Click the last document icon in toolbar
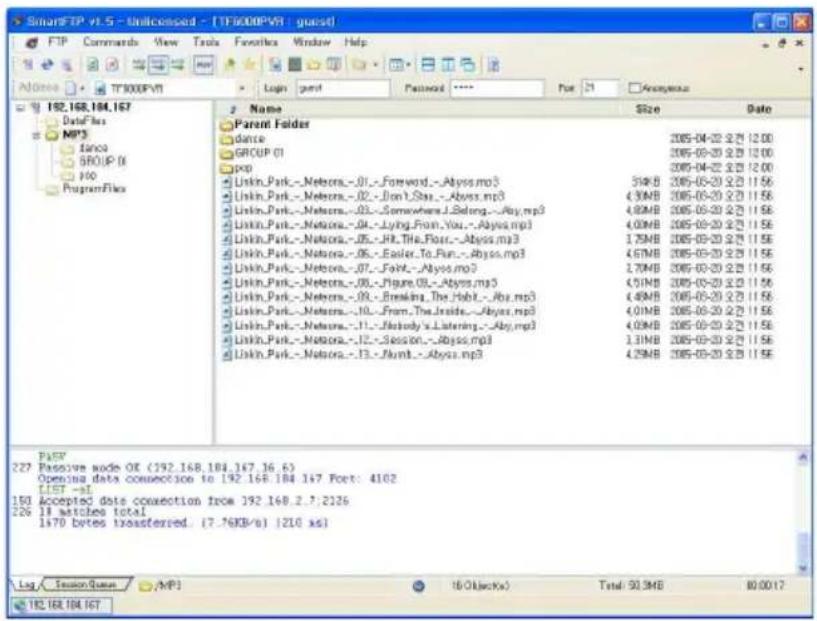This screenshot has width=817, height=621. point(493,65)
